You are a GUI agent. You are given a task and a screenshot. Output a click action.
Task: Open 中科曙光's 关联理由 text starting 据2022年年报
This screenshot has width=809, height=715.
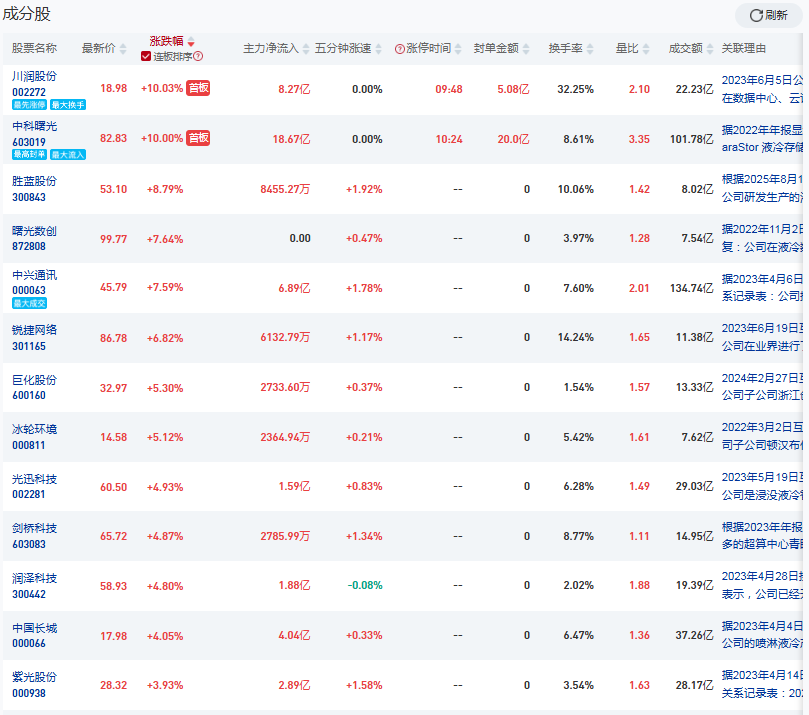(x=762, y=139)
